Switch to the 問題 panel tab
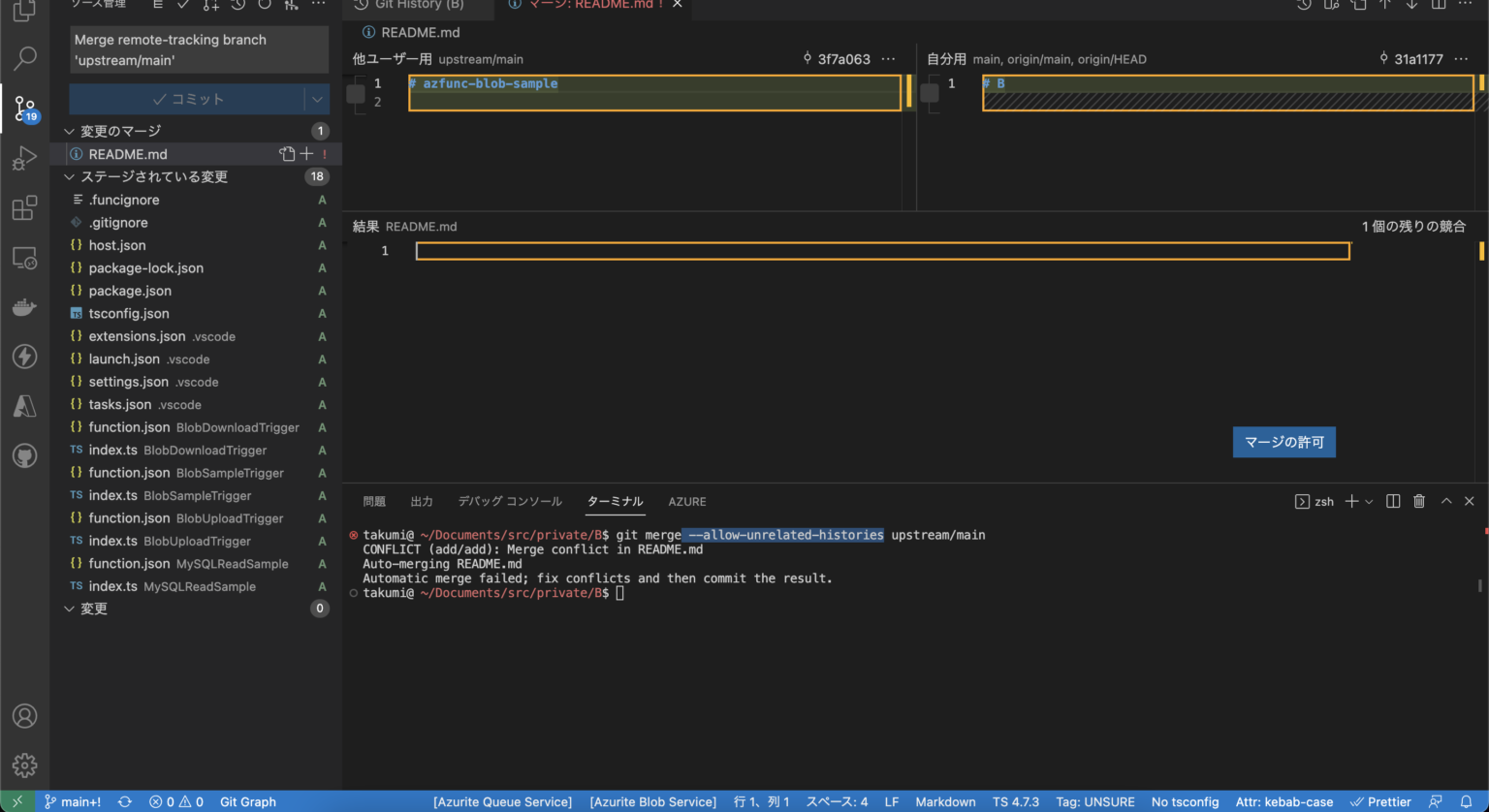Screen dimensions: 1489x812 click(374, 501)
